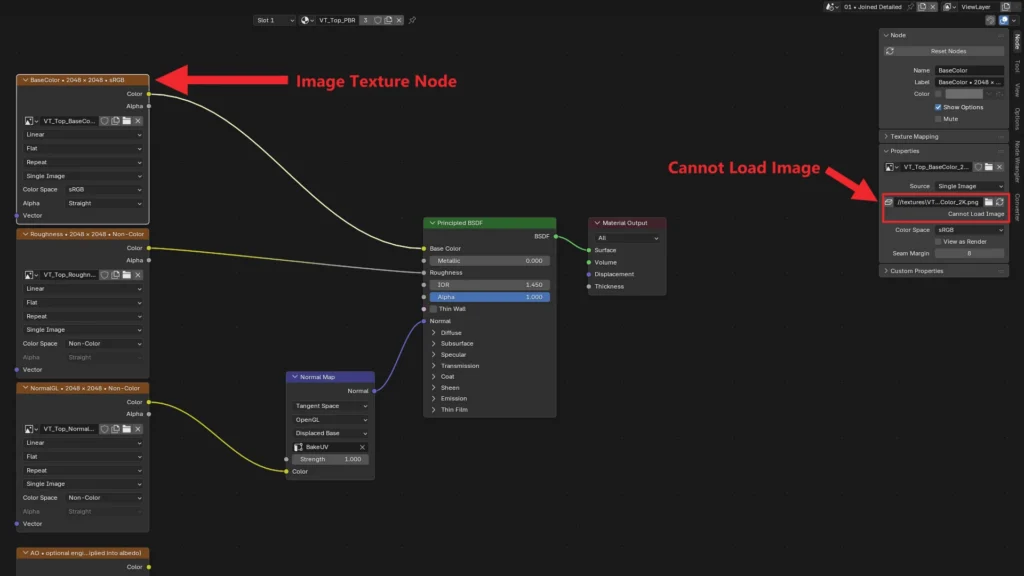Unlink the VT_Top_PBR material with the X icon
1024x576 pixels.
399,20
